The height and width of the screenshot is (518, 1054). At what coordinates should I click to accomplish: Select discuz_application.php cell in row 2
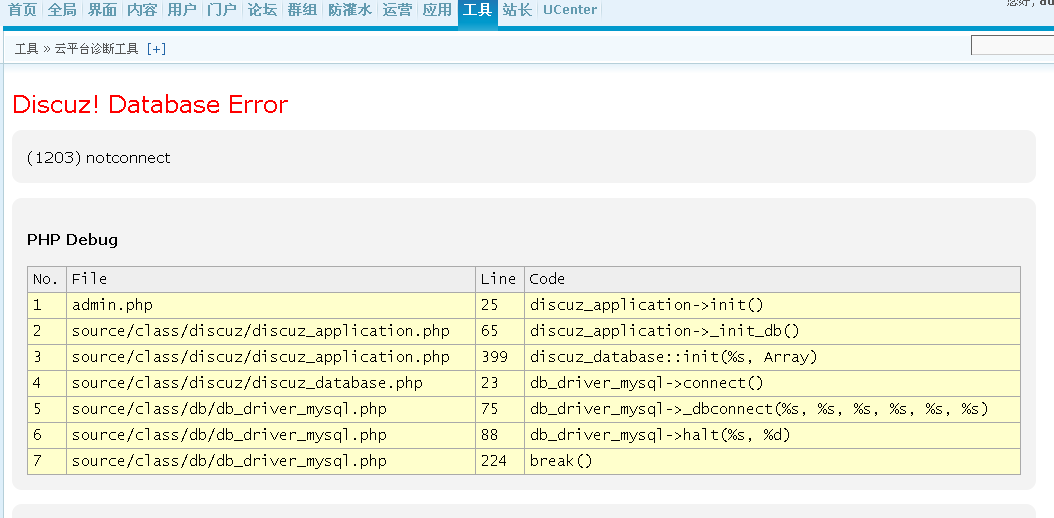tap(271, 331)
